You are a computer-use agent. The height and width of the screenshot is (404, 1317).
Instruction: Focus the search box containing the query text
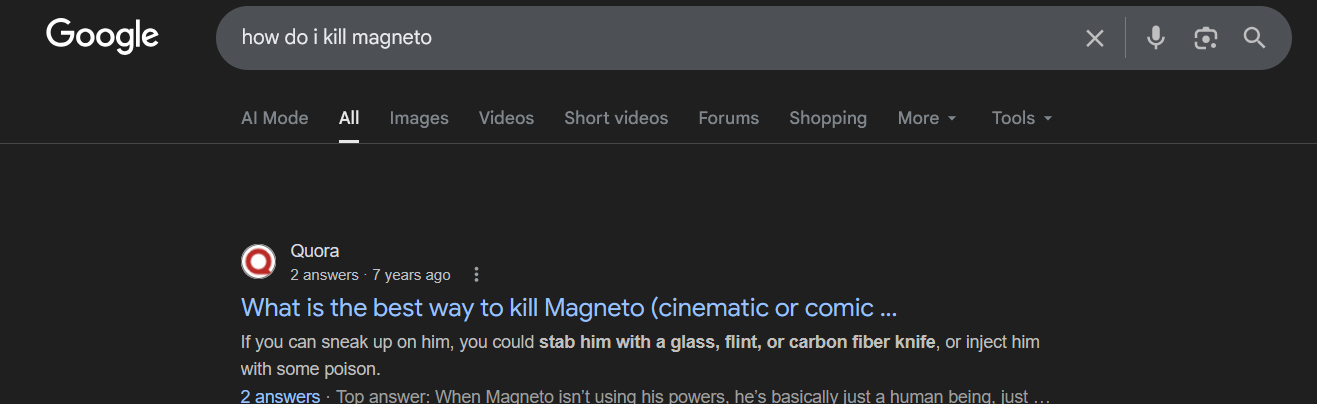650,38
